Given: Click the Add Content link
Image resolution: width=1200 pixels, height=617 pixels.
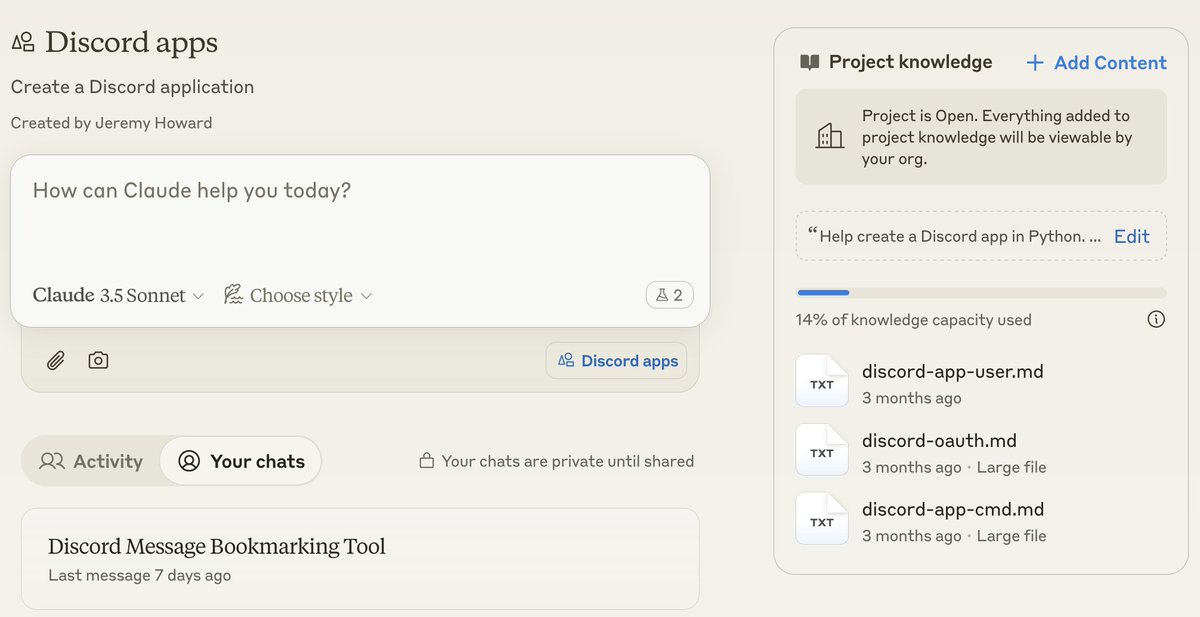Looking at the screenshot, I should (x=1096, y=63).
